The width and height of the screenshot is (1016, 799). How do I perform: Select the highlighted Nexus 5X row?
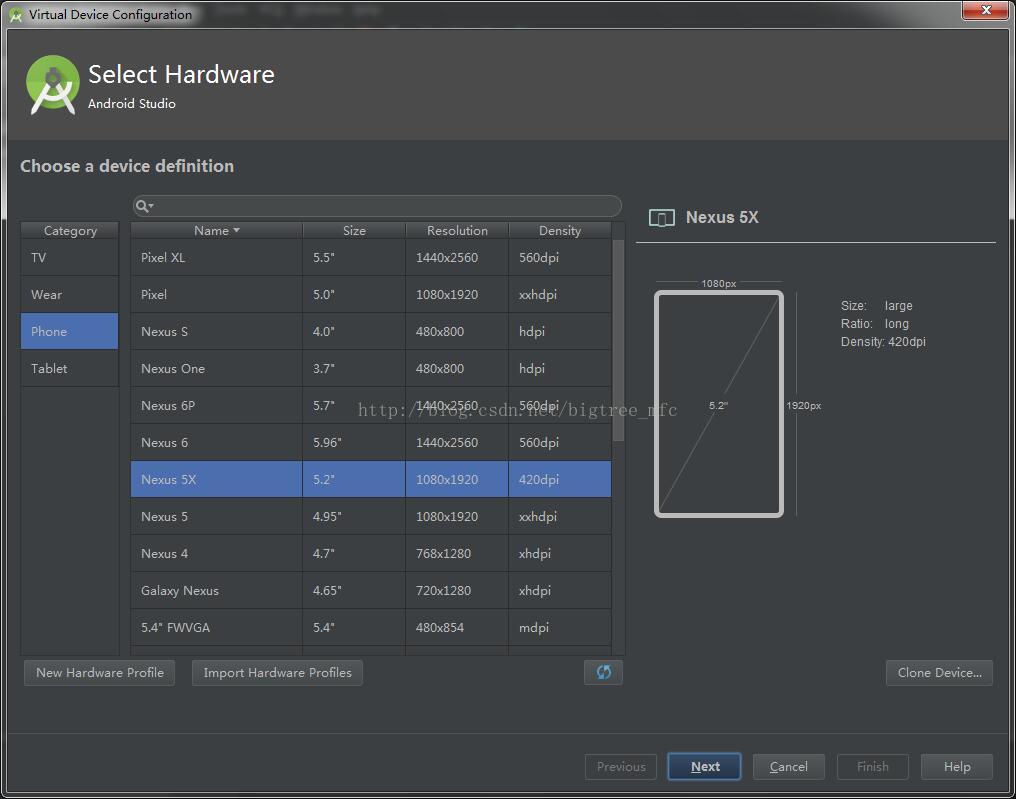pos(371,479)
